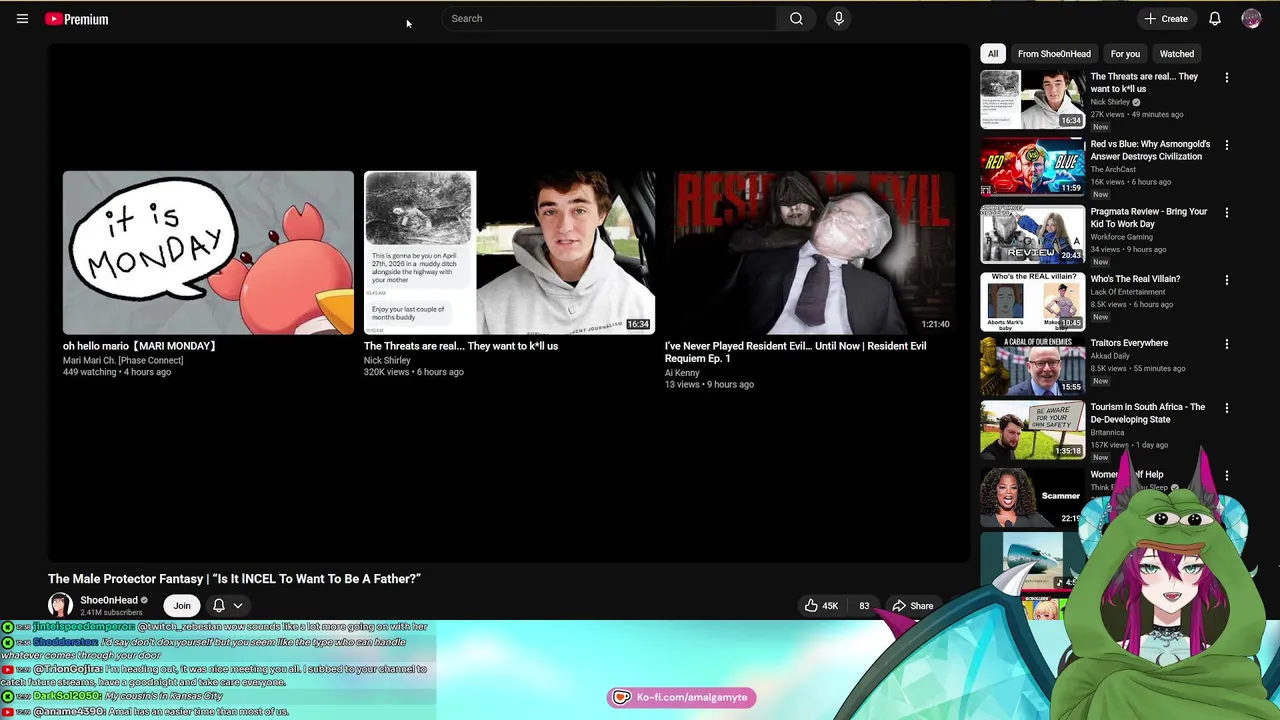Open sidebar thumbnail 'Red vs Blue' 11:59
This screenshot has width=1280, height=720.
(1032, 166)
